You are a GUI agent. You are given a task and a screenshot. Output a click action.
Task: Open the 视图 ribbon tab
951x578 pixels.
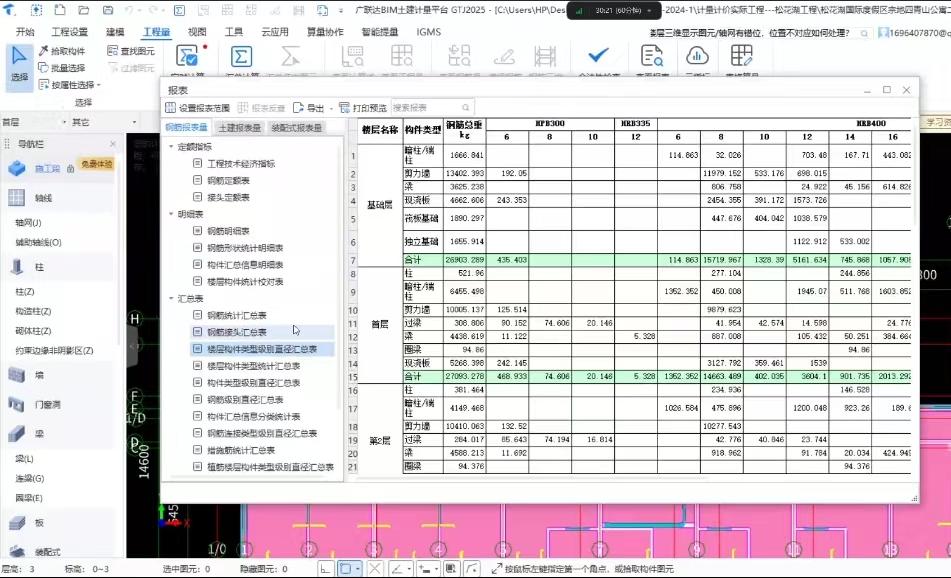pyautogui.click(x=197, y=32)
